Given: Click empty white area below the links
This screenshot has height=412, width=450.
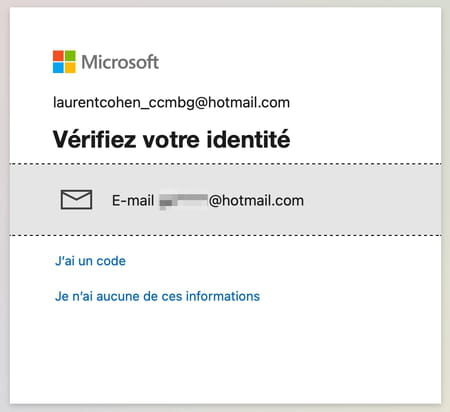Looking at the screenshot, I should [x=225, y=353].
